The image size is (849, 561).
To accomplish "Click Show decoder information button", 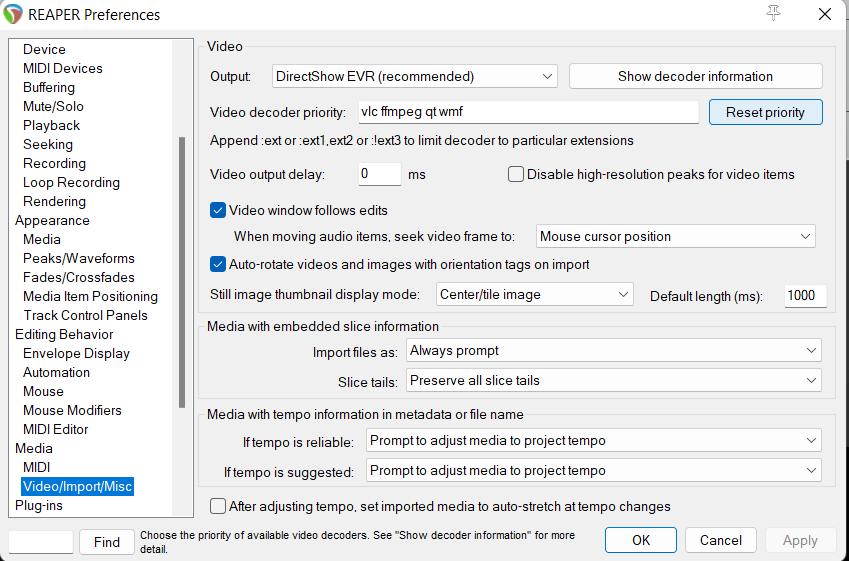I will (x=695, y=77).
